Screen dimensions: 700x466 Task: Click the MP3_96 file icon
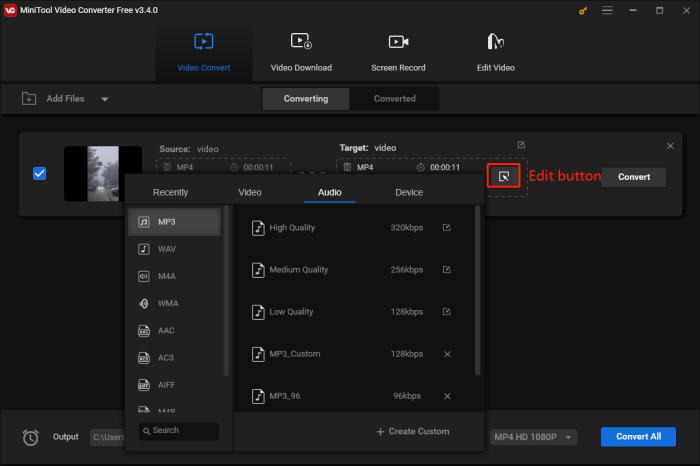click(x=258, y=396)
